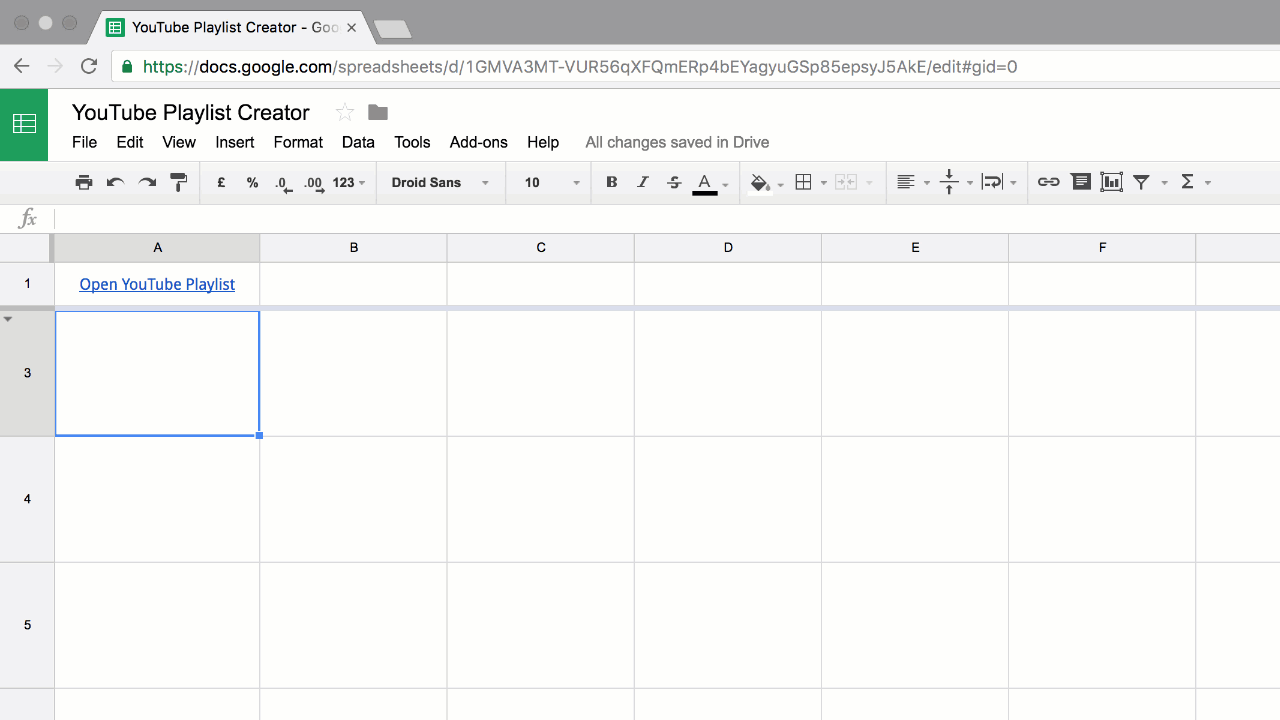The image size is (1280, 720).
Task: Select the YouTube Playlist Creator browser tab
Action: pyautogui.click(x=232, y=27)
